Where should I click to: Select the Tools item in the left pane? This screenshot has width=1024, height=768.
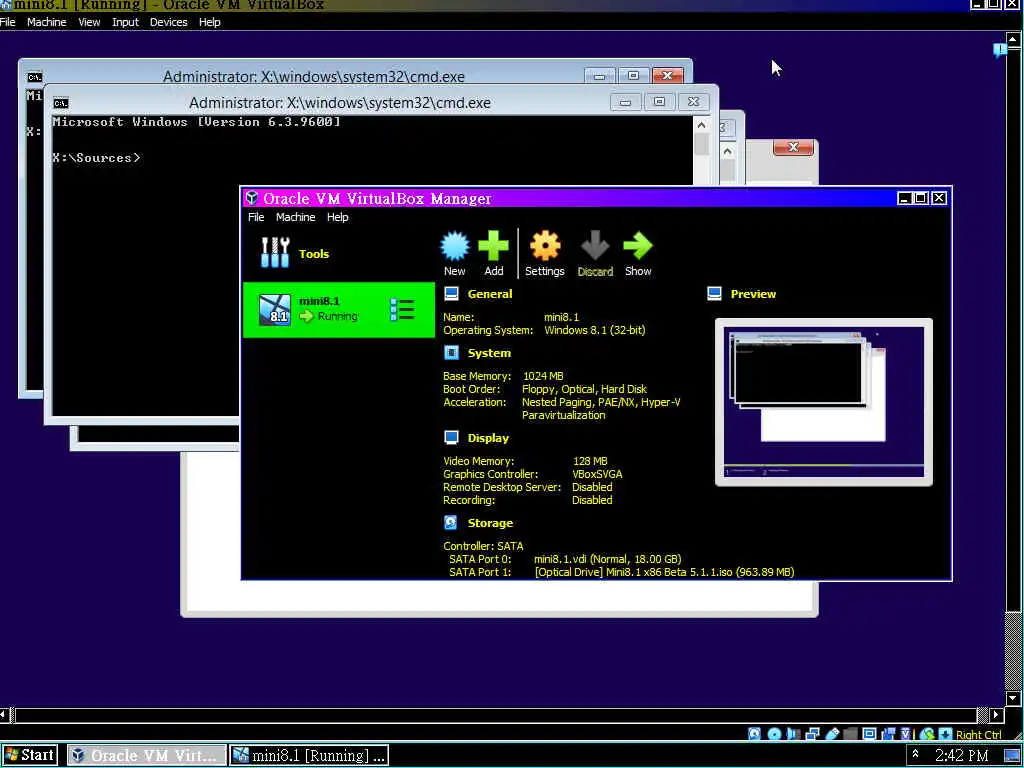point(338,253)
